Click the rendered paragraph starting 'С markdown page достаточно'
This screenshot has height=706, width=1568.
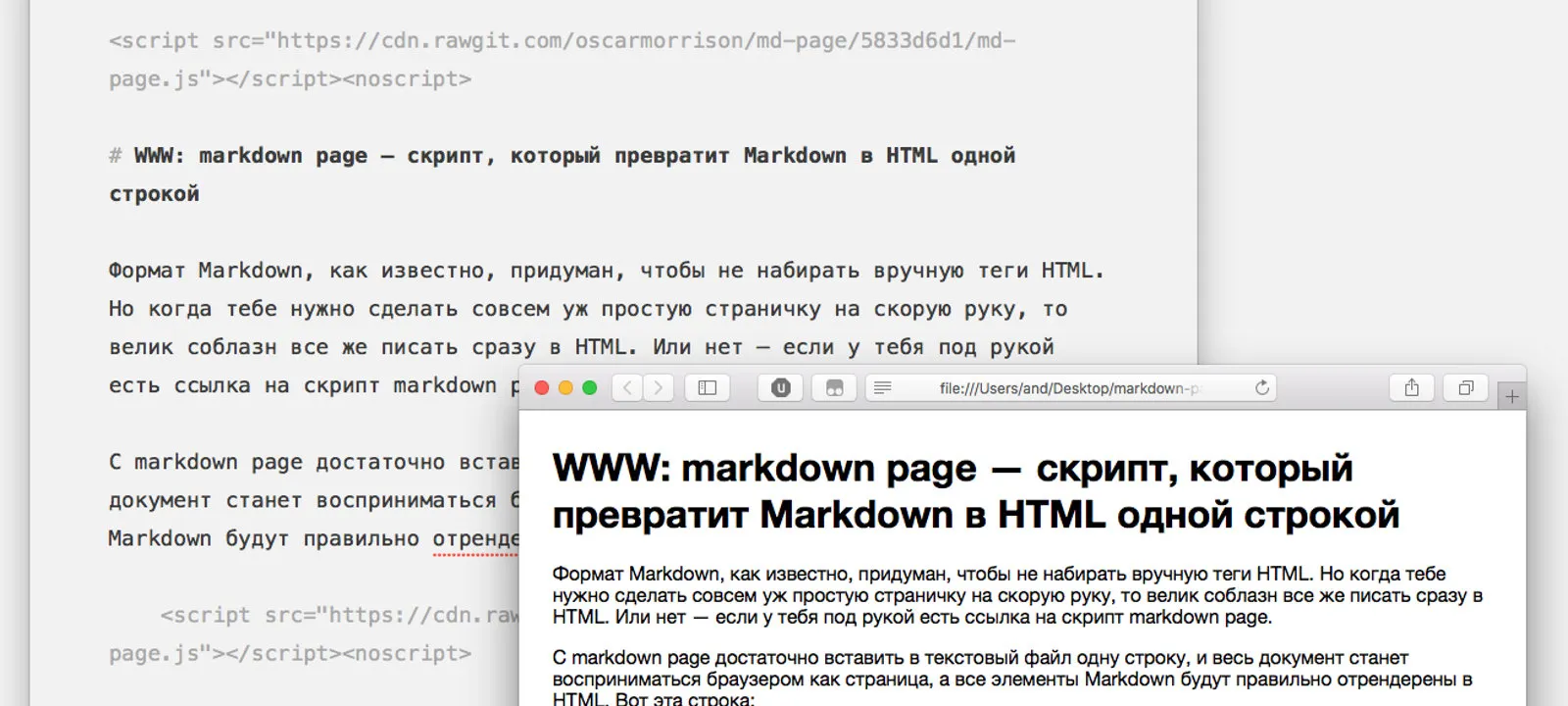[1012, 679]
